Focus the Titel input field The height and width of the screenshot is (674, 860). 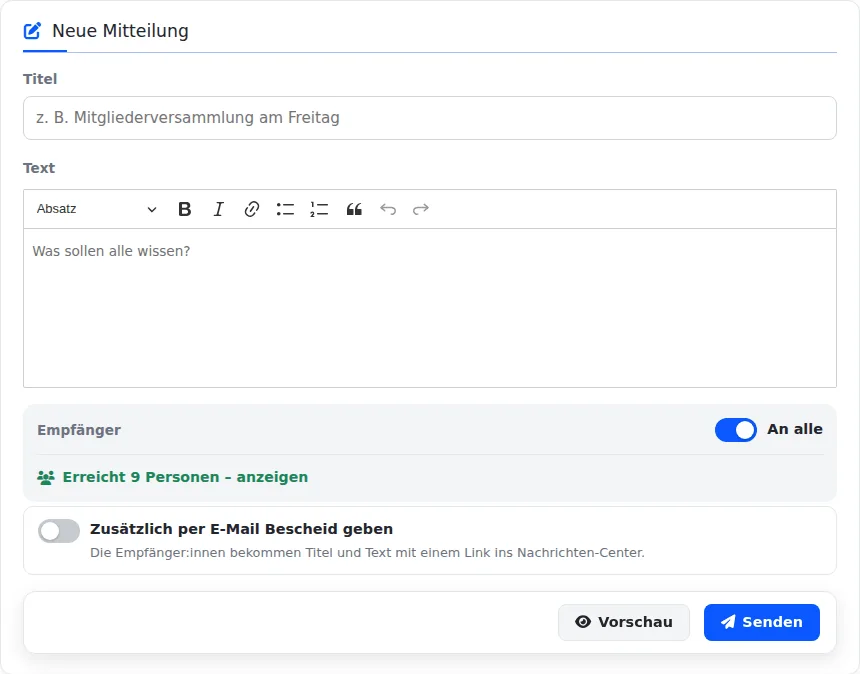(429, 118)
